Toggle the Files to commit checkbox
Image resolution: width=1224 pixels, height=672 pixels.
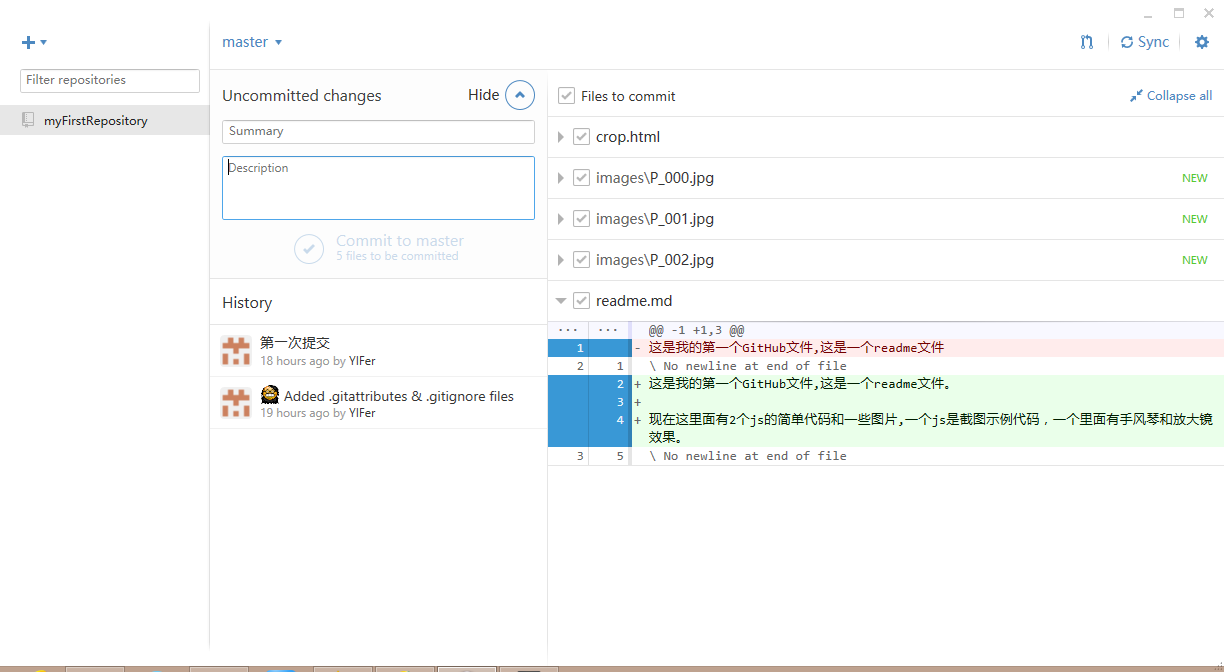click(566, 96)
